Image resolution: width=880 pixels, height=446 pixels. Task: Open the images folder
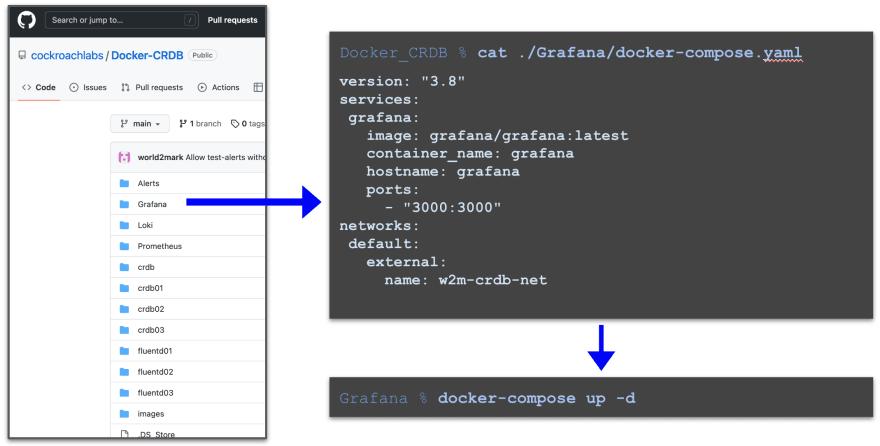click(x=151, y=414)
